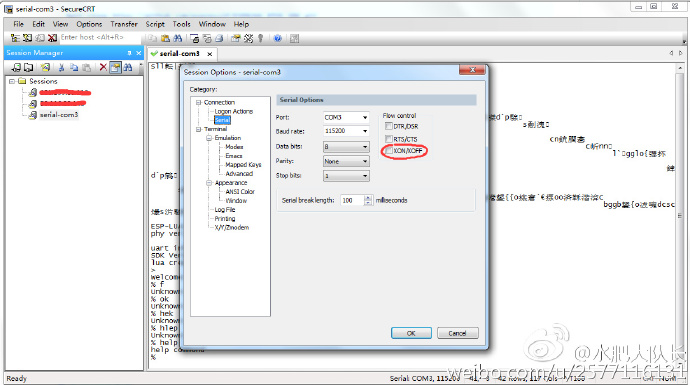Click the Public Key Assistant key icon
The image size is (690, 385).
pos(261,39)
